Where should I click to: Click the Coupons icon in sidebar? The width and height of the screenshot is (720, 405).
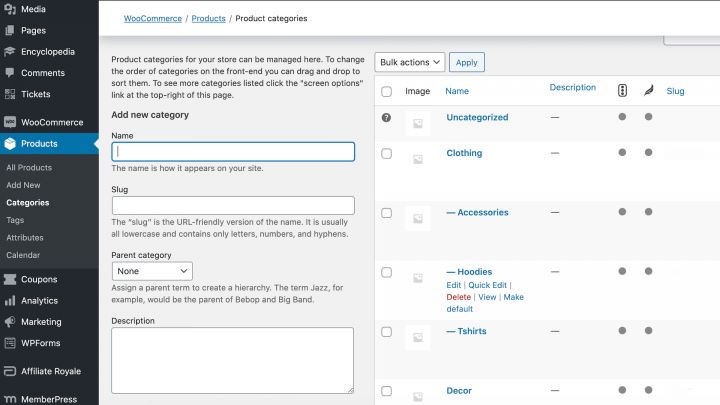(10, 279)
